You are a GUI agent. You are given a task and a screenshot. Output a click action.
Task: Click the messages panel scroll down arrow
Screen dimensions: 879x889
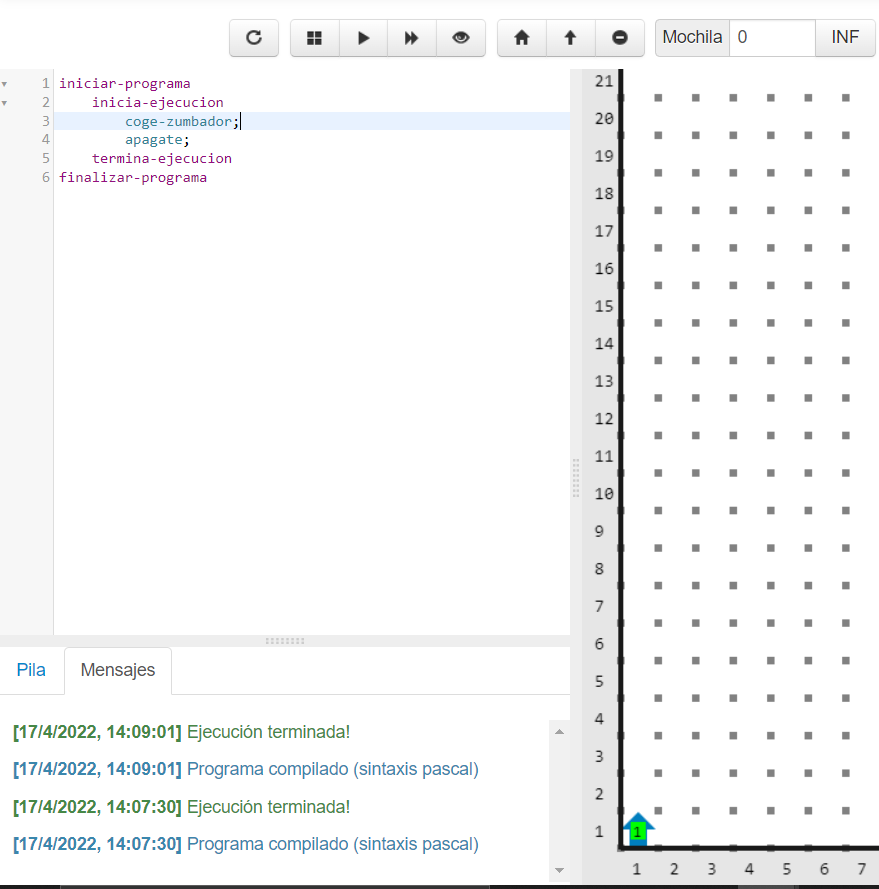click(559, 870)
